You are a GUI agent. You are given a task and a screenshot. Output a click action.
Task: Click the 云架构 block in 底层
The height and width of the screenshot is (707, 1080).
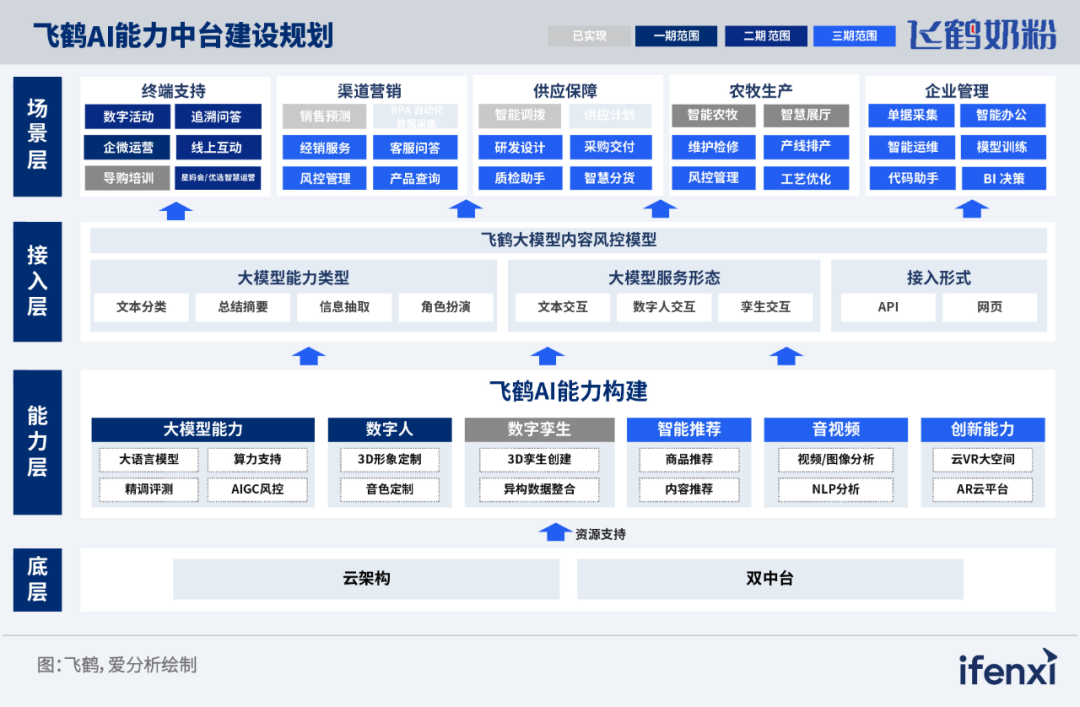[366, 579]
